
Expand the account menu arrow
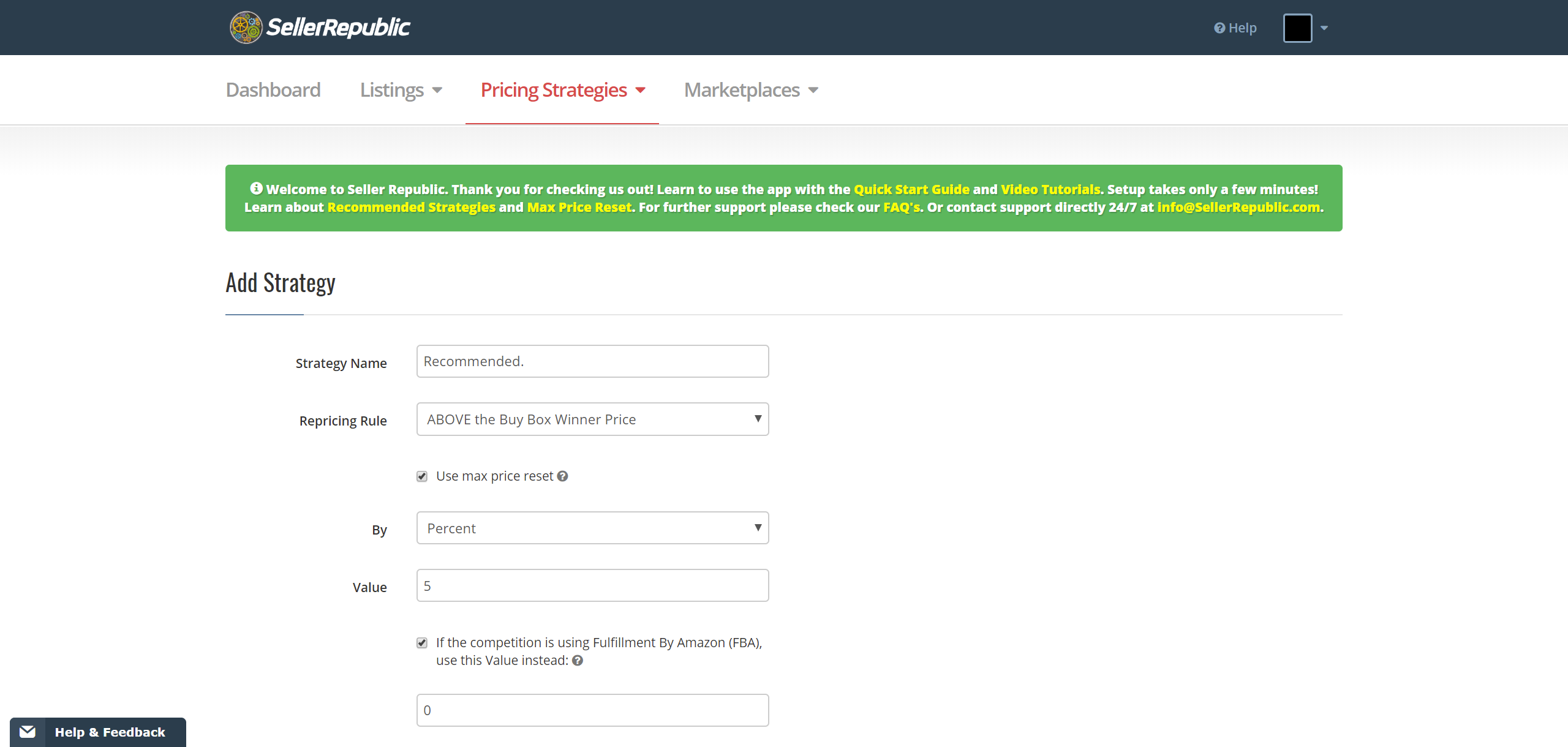1324,28
